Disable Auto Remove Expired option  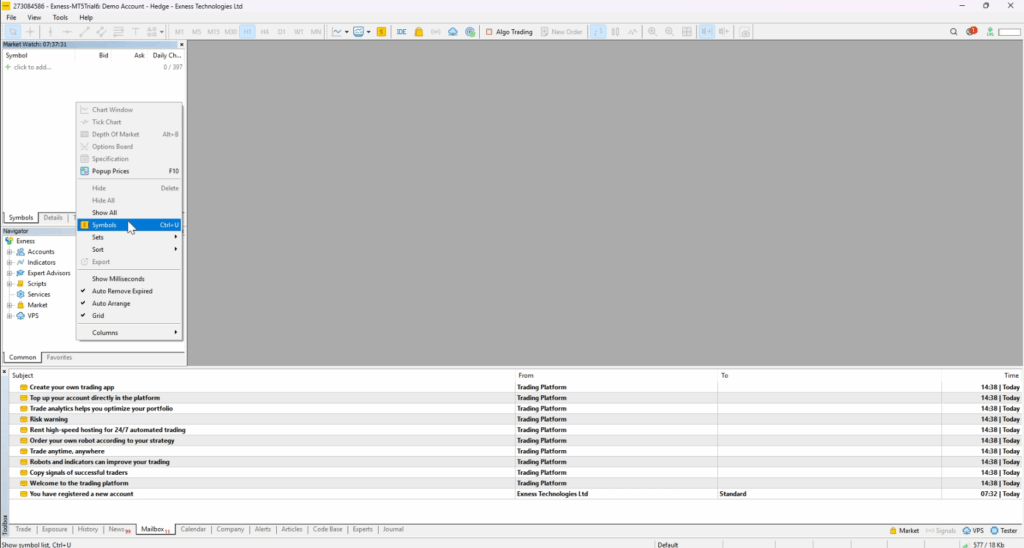tap(122, 291)
